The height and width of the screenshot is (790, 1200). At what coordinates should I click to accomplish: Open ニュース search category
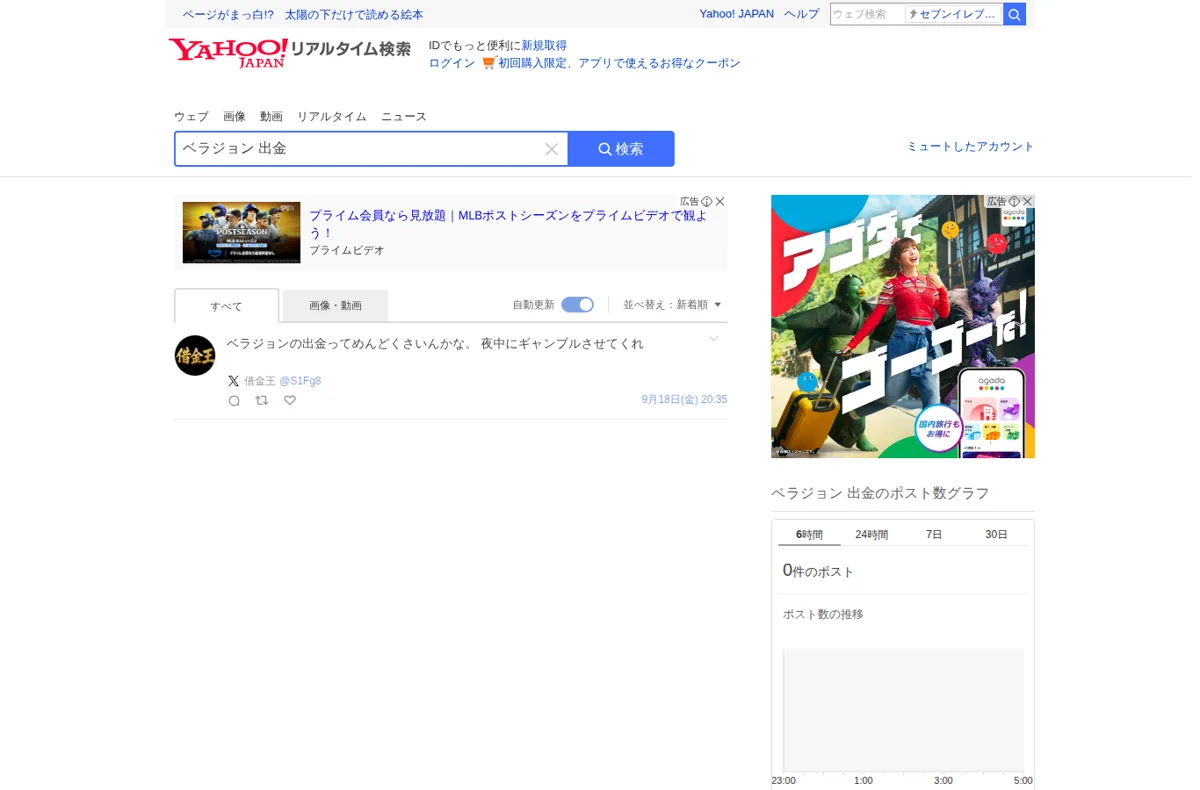404,117
